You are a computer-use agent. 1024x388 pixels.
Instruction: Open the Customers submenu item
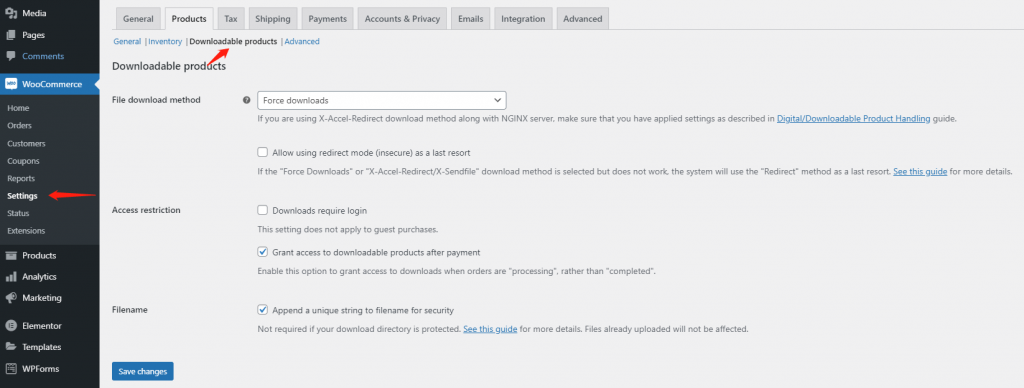coord(26,143)
